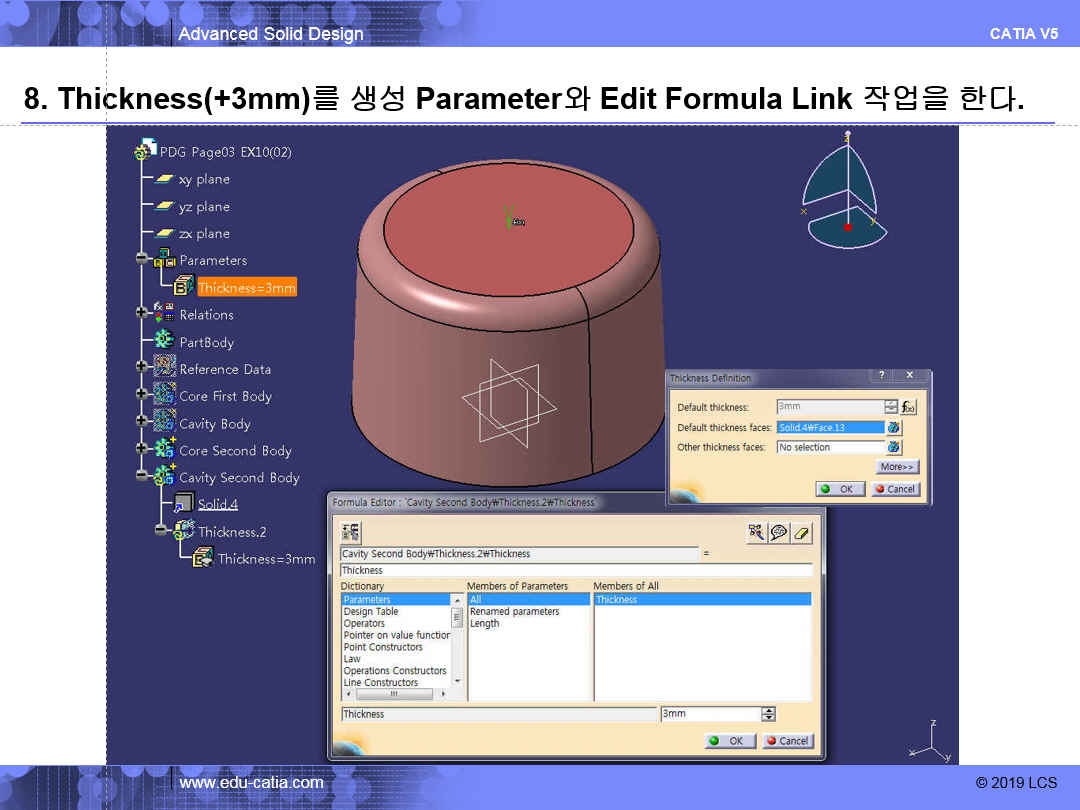
Task: Expand the Core First Body node
Action: (142, 396)
